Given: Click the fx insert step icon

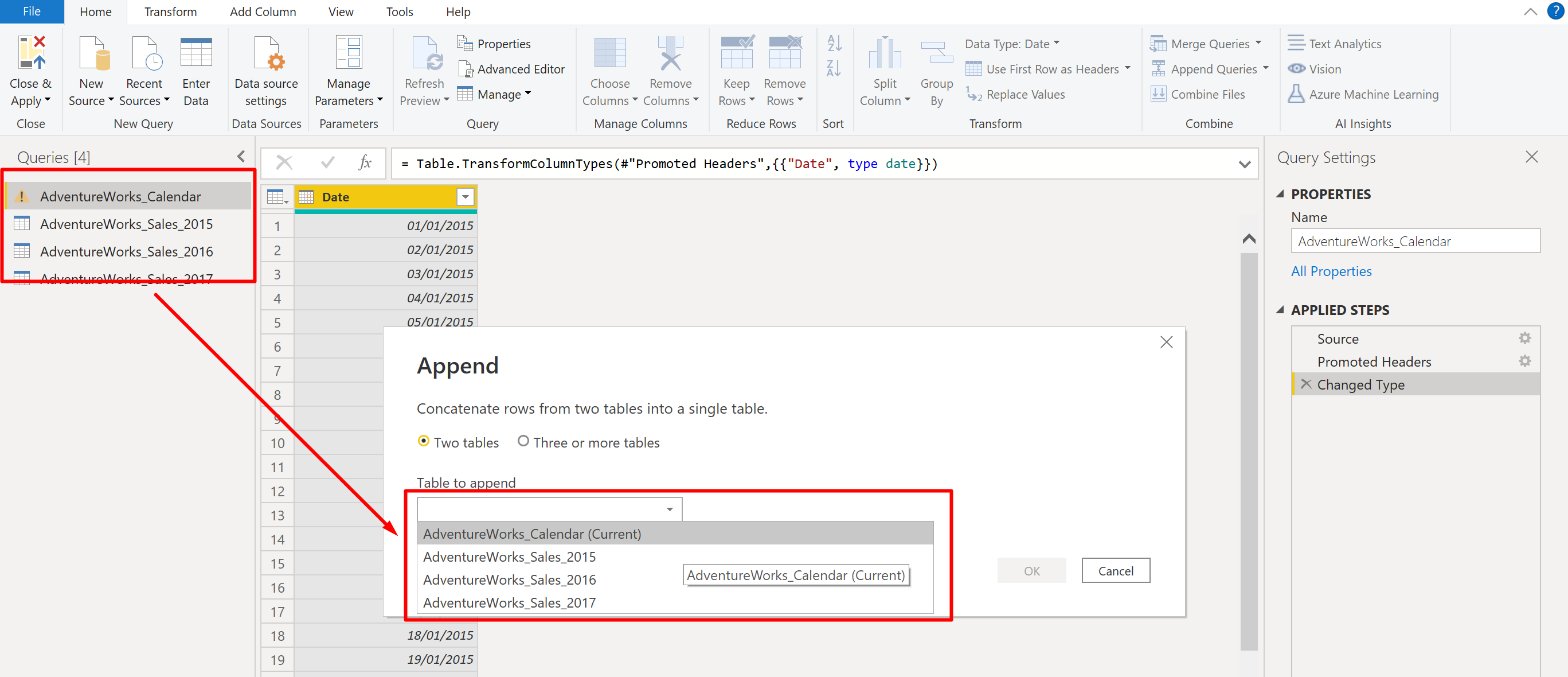Looking at the screenshot, I should pos(365,163).
